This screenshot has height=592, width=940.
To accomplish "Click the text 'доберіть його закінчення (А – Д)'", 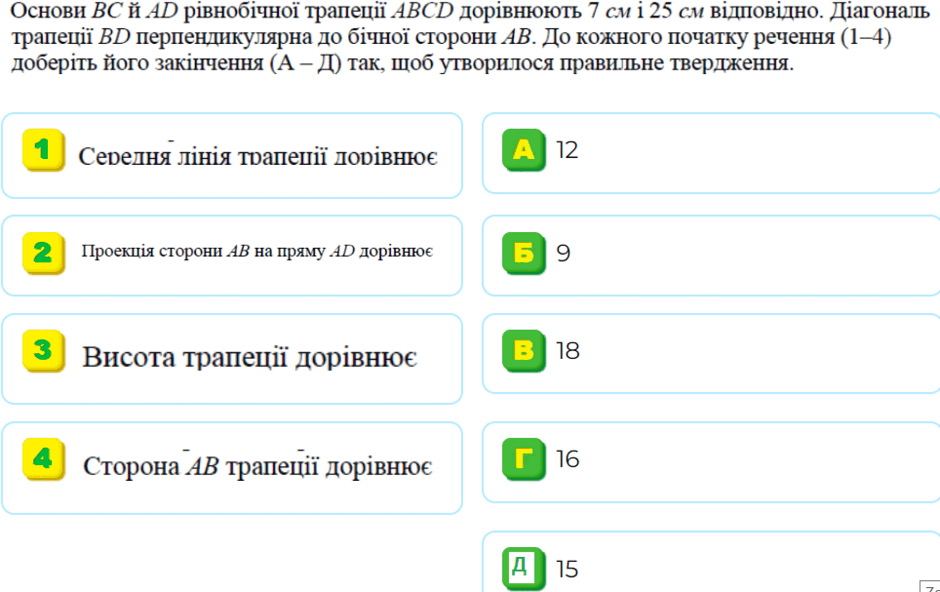I will coord(176,62).
